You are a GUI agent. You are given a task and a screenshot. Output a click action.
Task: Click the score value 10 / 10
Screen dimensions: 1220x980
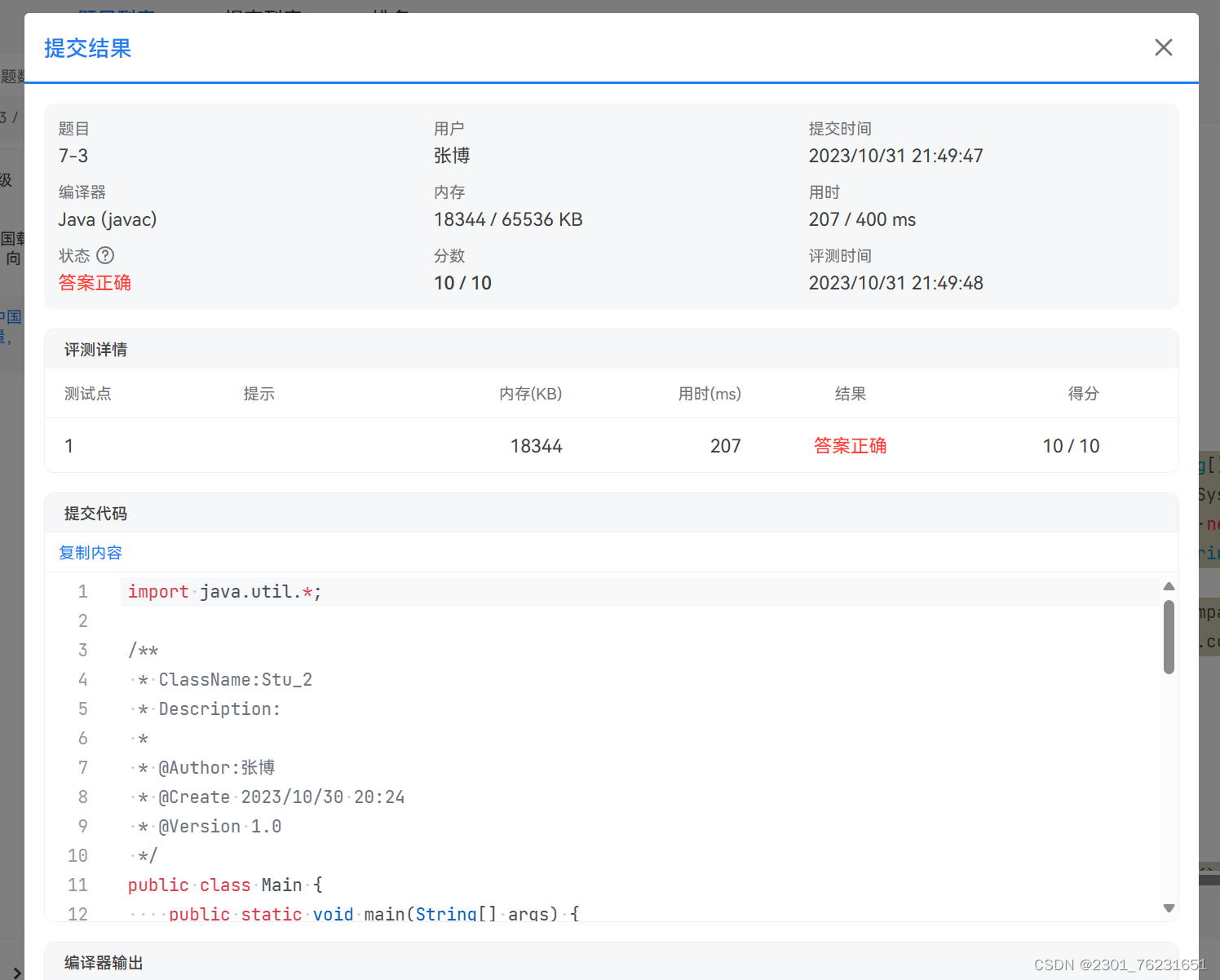point(462,283)
